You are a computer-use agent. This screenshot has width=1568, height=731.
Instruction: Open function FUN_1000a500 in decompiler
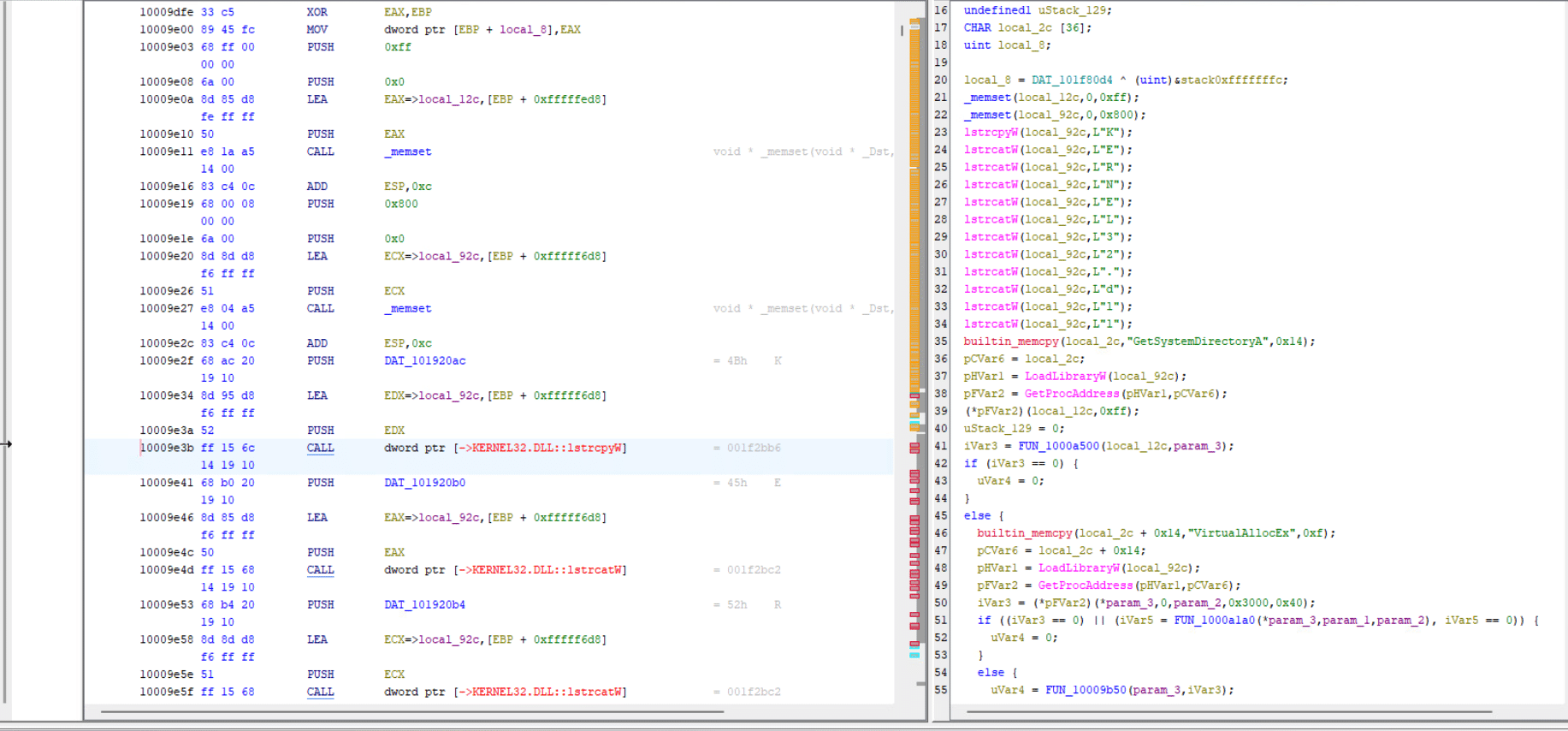pos(1059,446)
